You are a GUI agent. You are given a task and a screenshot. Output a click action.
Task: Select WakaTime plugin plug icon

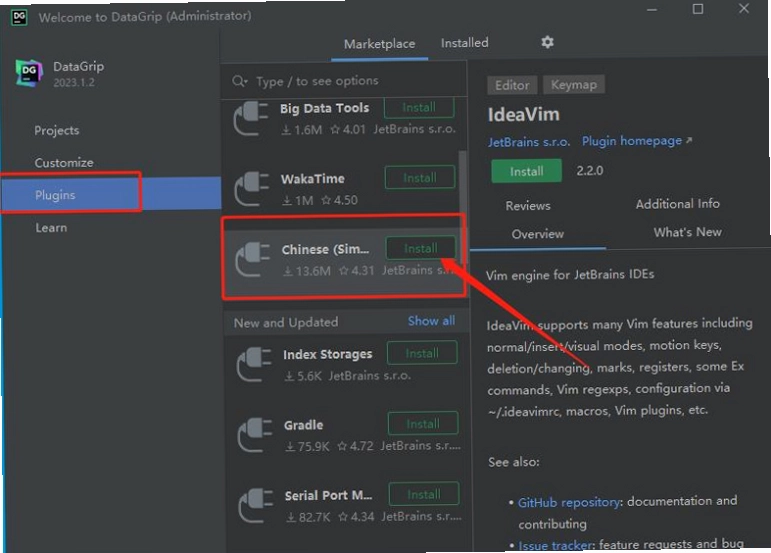click(x=252, y=189)
